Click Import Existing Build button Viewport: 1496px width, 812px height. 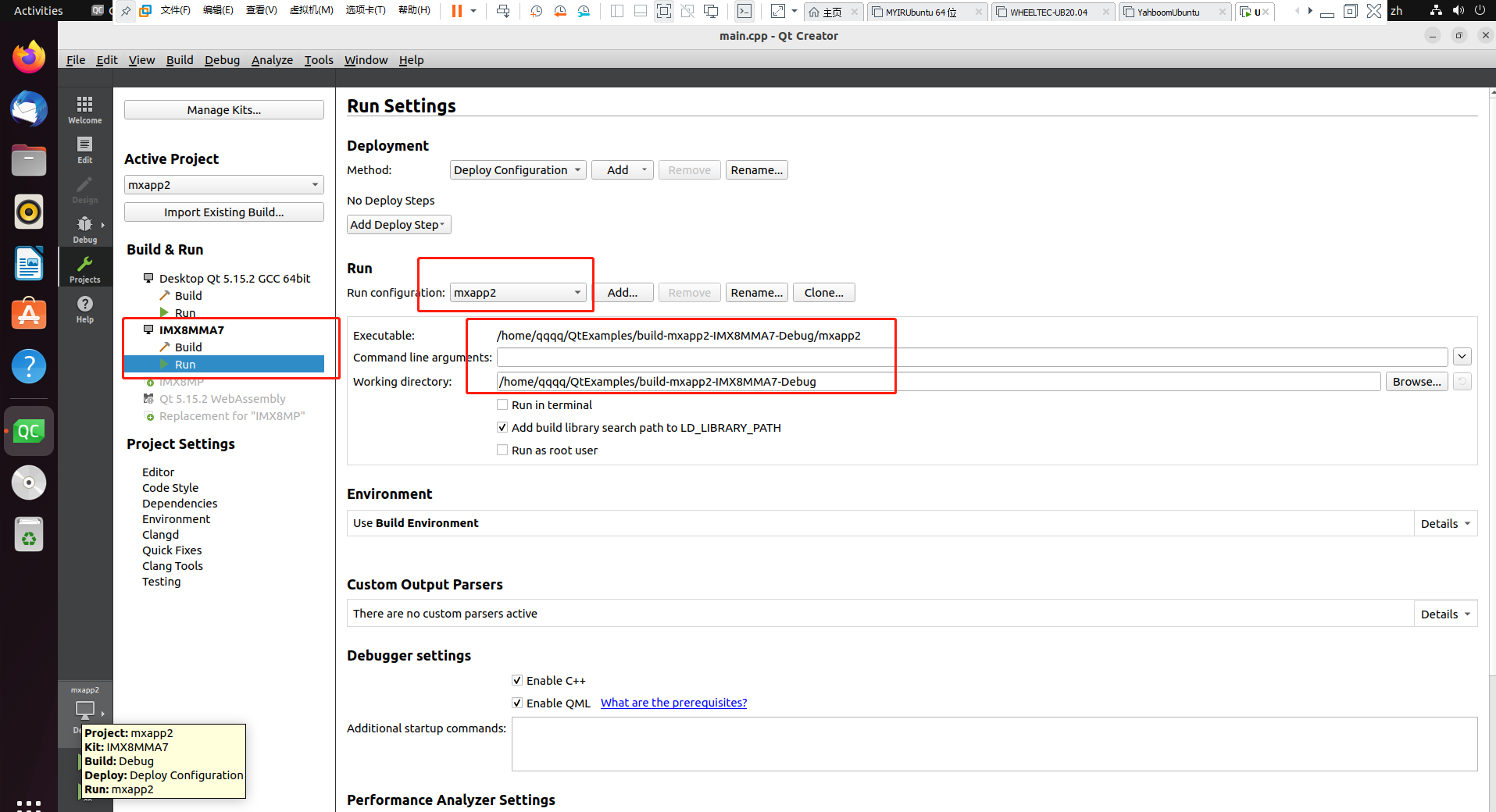[x=223, y=212]
